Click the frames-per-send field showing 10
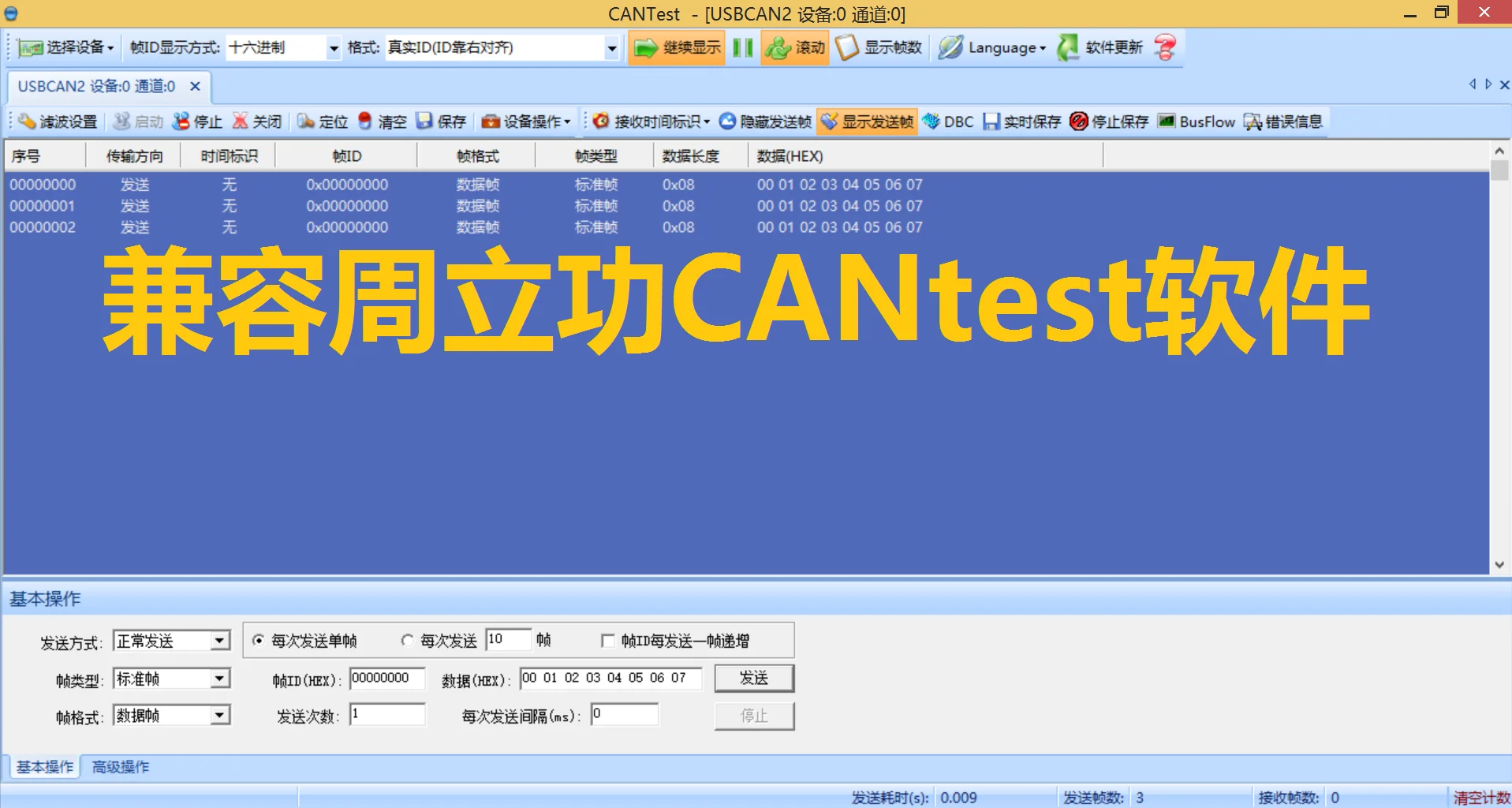The height and width of the screenshot is (808, 1512). (x=509, y=639)
